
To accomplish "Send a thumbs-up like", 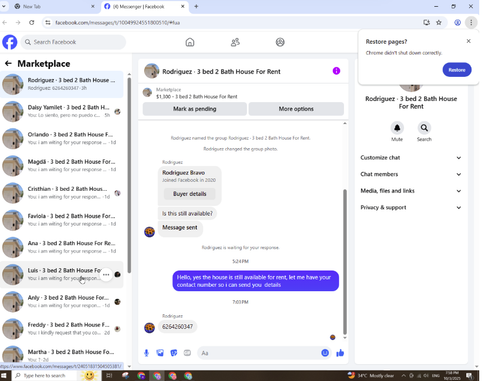I will [340, 353].
